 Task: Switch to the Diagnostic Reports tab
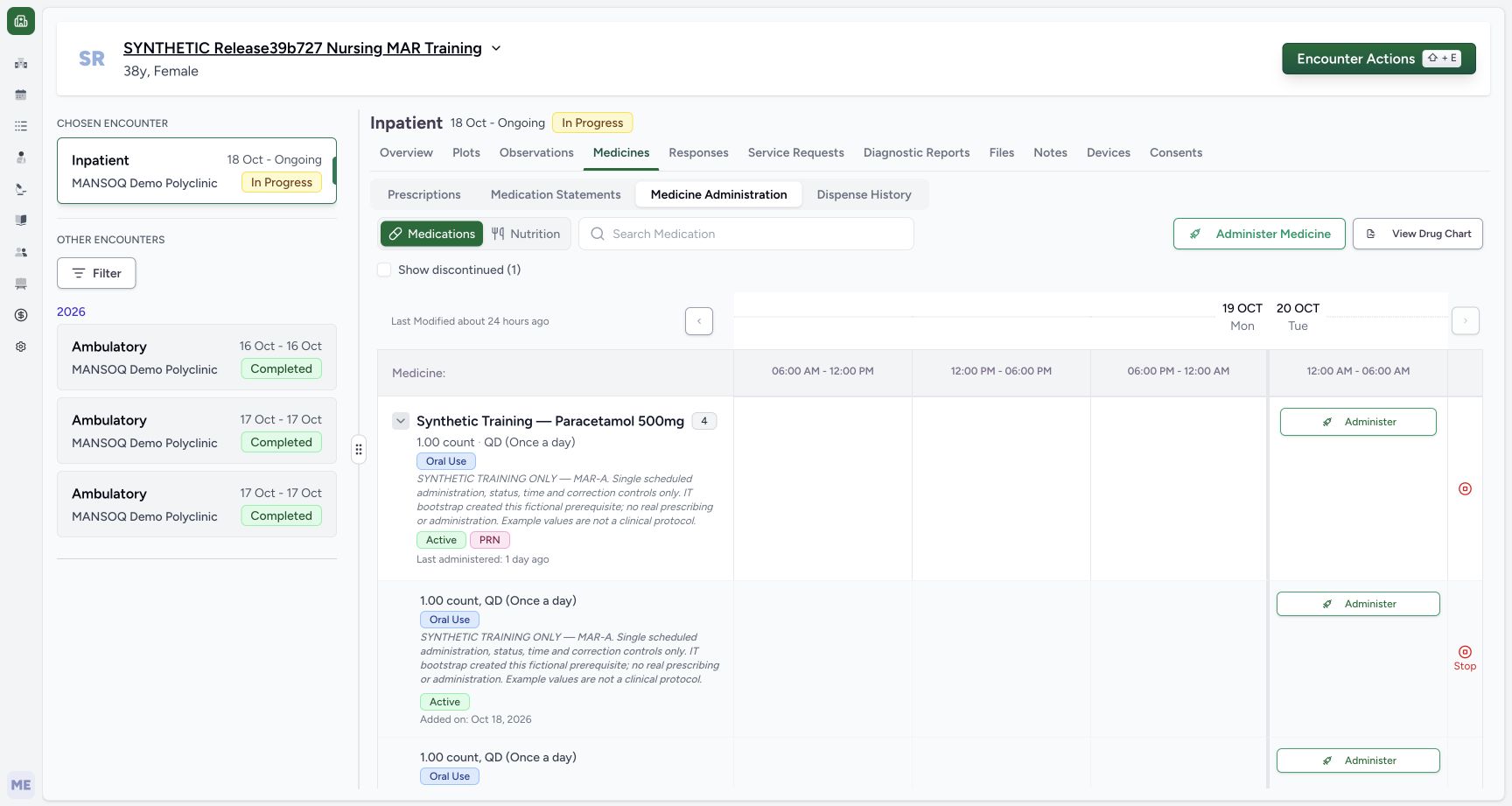pos(917,152)
